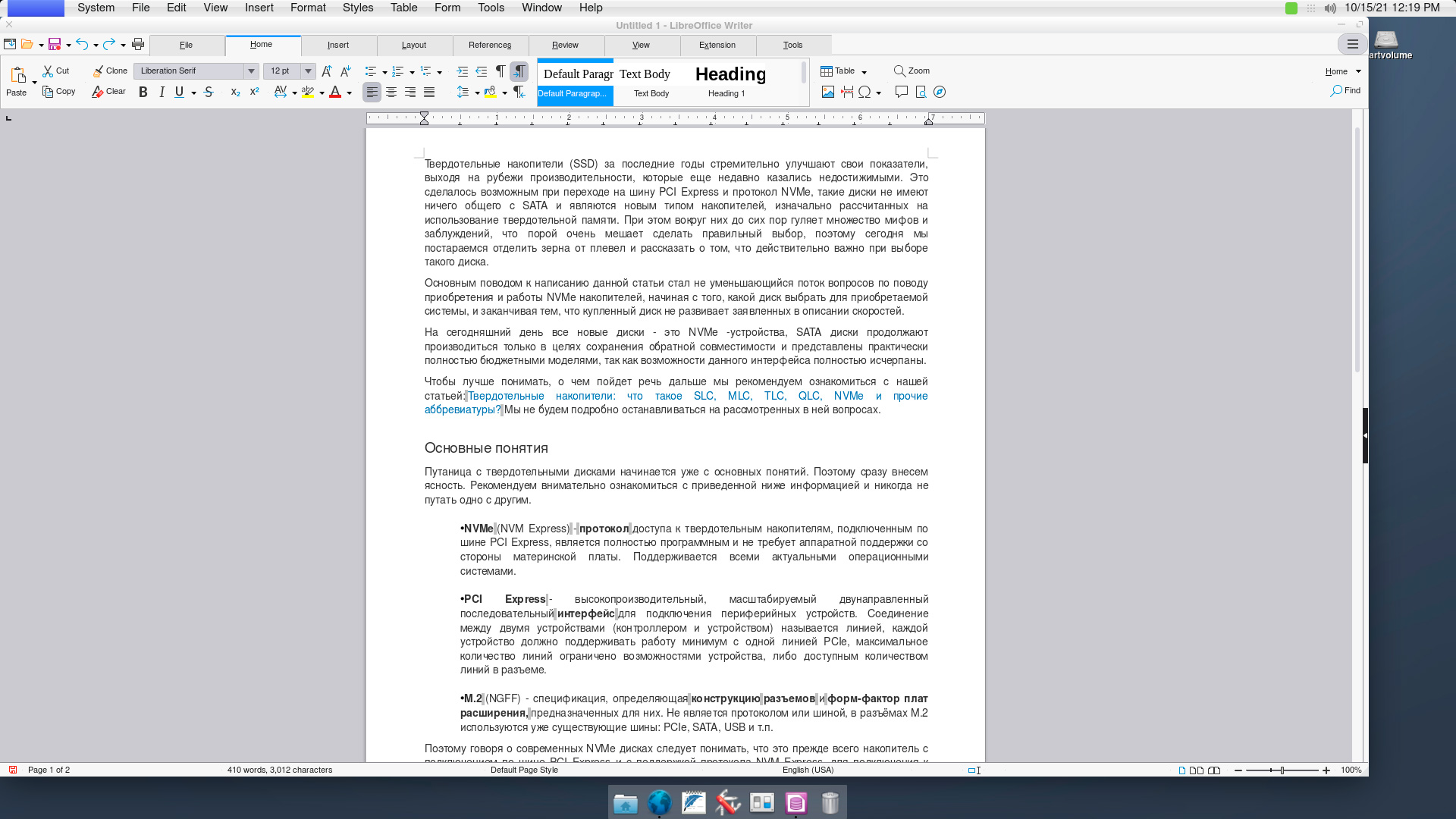Open the font name dropdown
1456x819 pixels.
pyautogui.click(x=251, y=71)
